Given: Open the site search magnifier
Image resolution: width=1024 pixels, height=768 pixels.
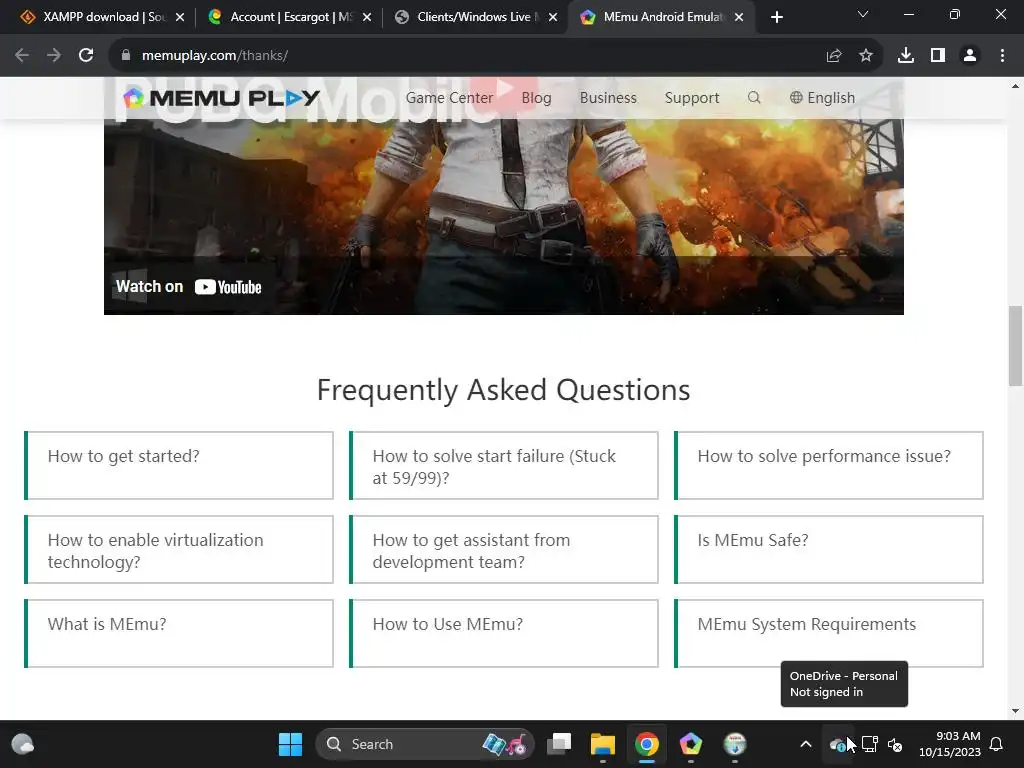Looking at the screenshot, I should (x=754, y=98).
